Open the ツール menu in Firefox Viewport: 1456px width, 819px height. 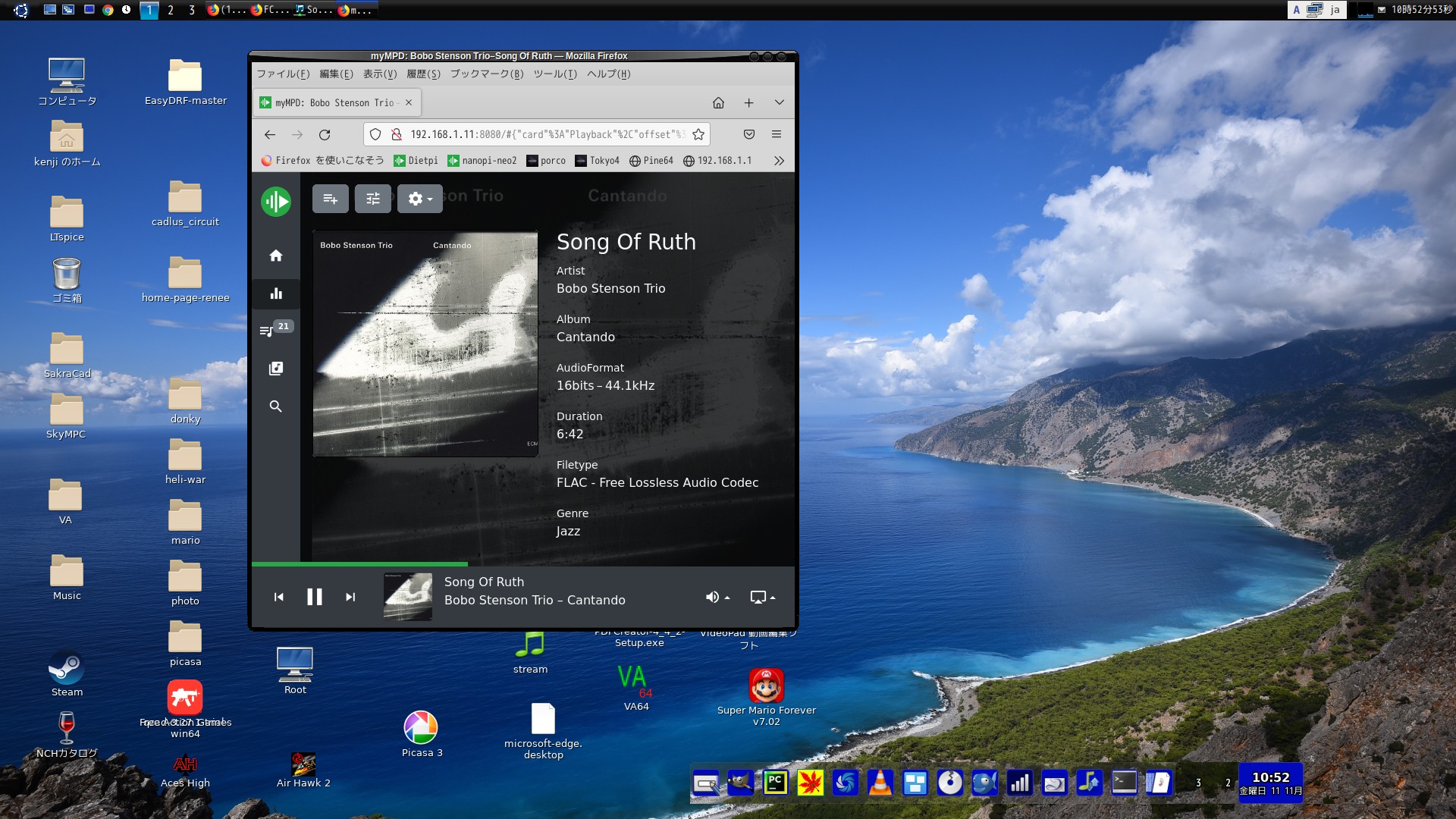click(554, 74)
